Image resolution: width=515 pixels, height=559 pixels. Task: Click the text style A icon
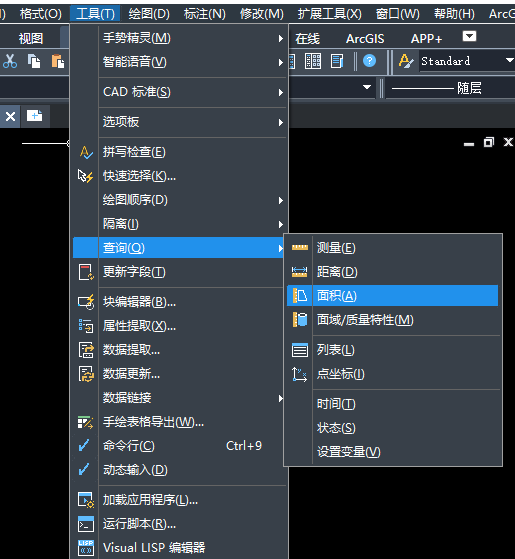406,61
